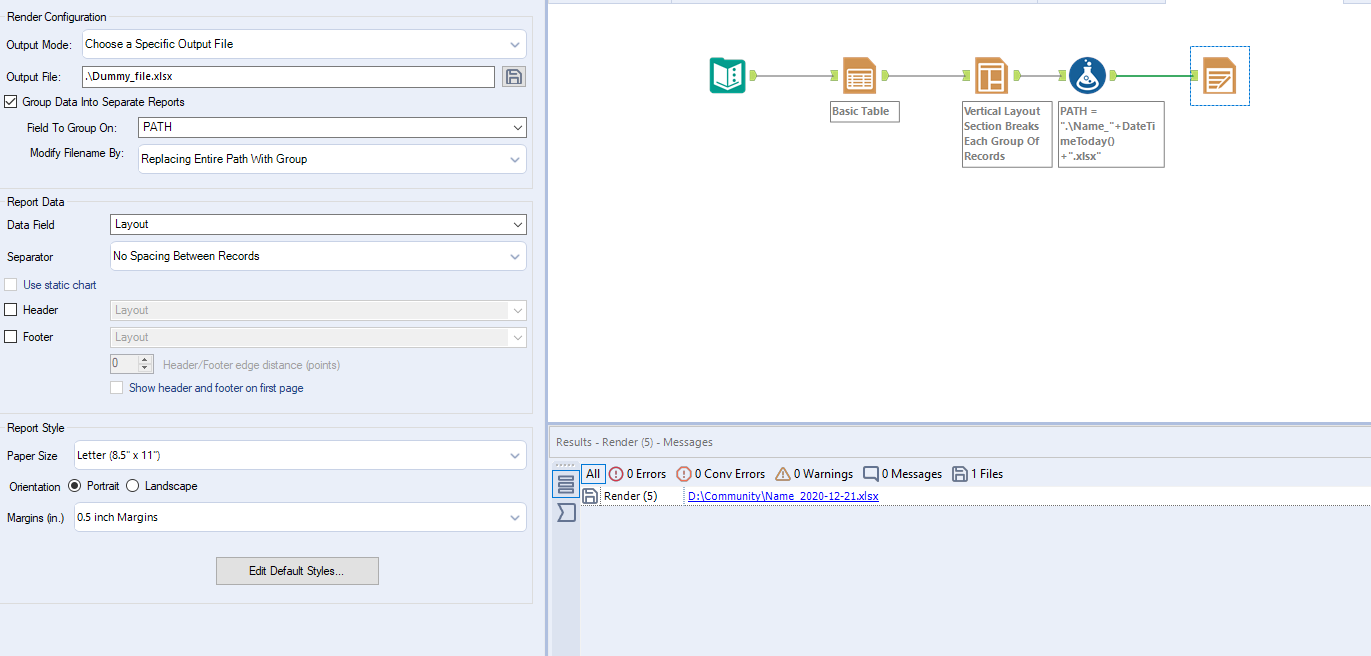
Task: Select the Render tool on the canvas
Action: click(x=1219, y=75)
